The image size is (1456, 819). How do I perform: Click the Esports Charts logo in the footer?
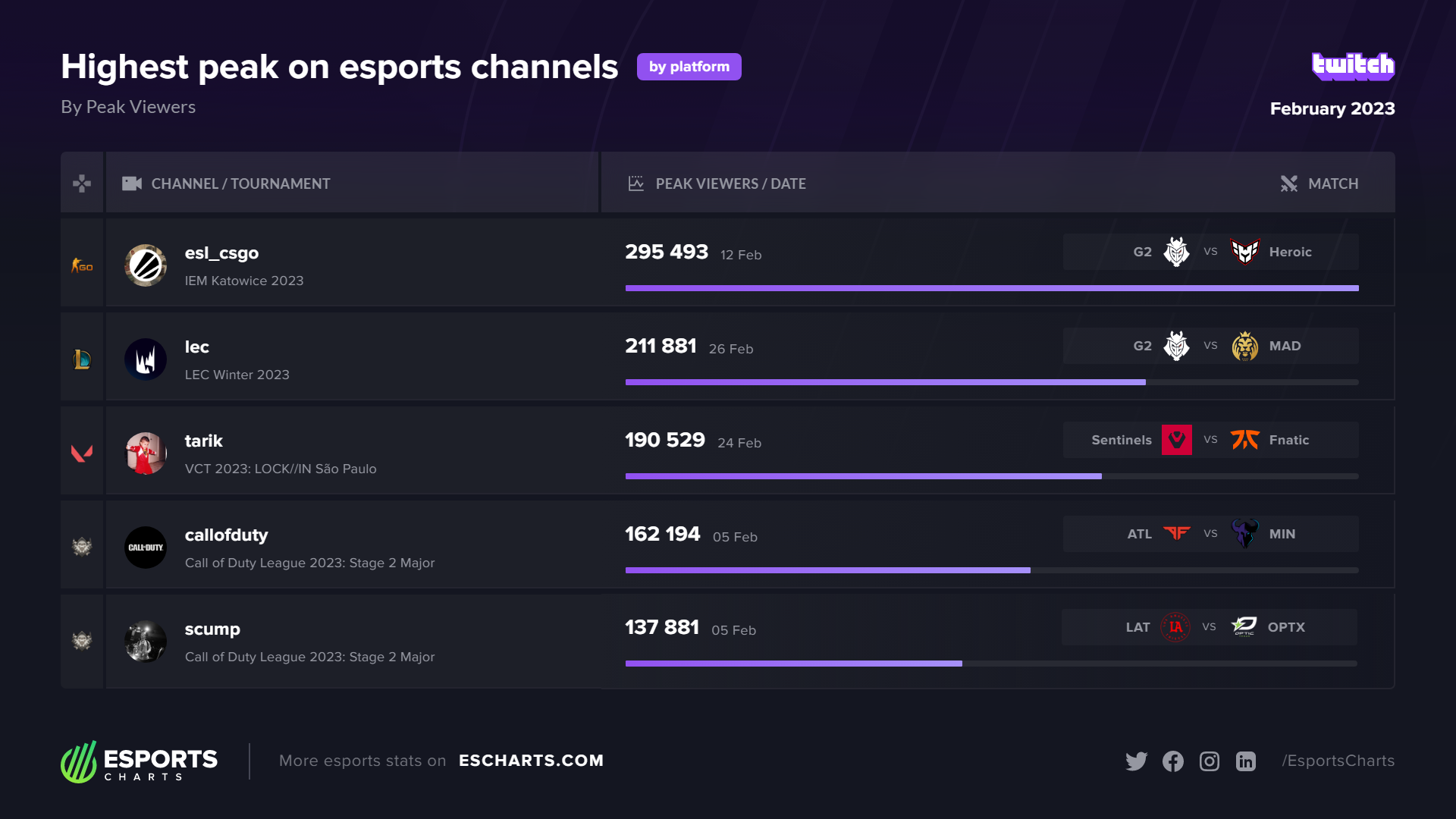[139, 761]
